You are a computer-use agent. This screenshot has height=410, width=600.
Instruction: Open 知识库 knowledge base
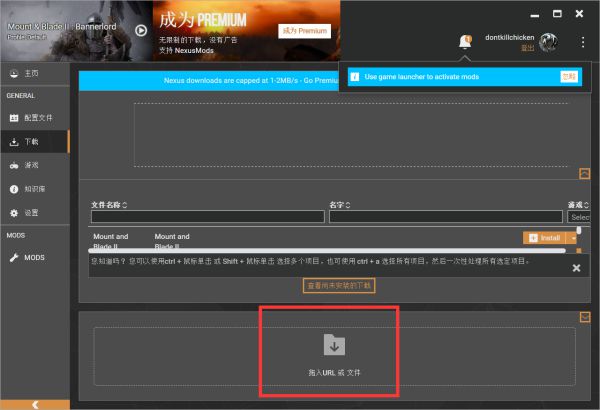pos(34,189)
